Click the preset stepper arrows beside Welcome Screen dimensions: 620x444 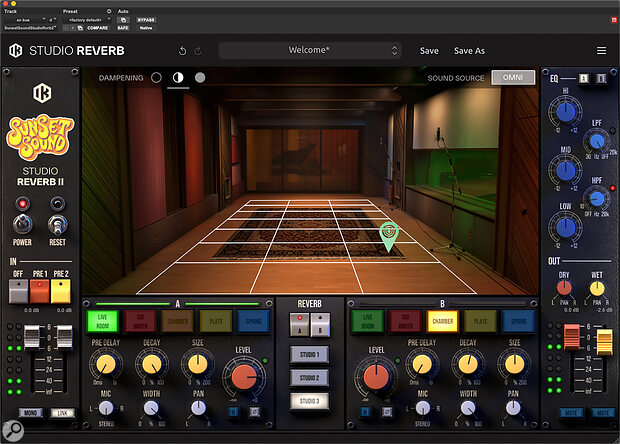click(x=394, y=51)
